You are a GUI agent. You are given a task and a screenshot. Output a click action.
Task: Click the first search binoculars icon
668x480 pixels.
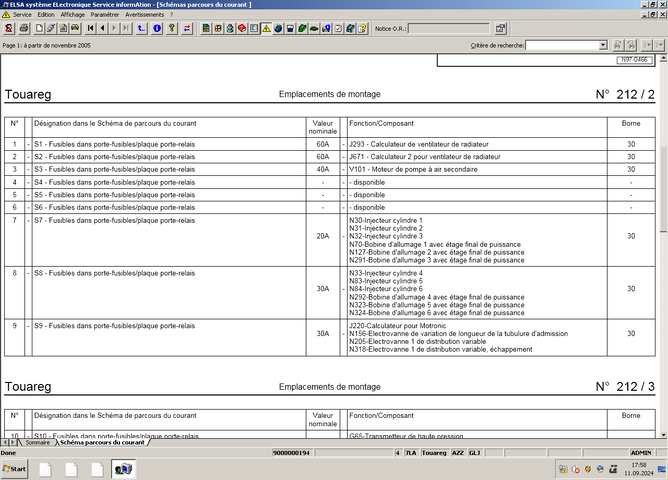(x=618, y=45)
